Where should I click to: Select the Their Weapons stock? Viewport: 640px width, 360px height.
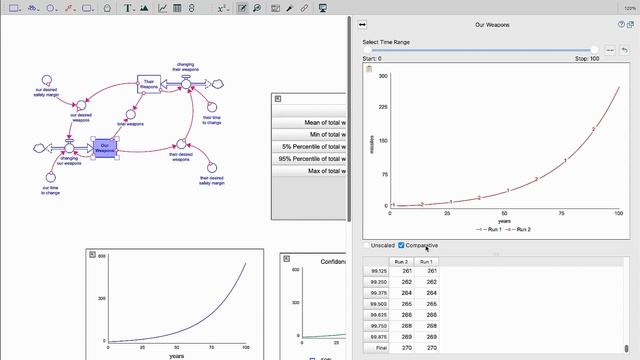[x=149, y=84]
